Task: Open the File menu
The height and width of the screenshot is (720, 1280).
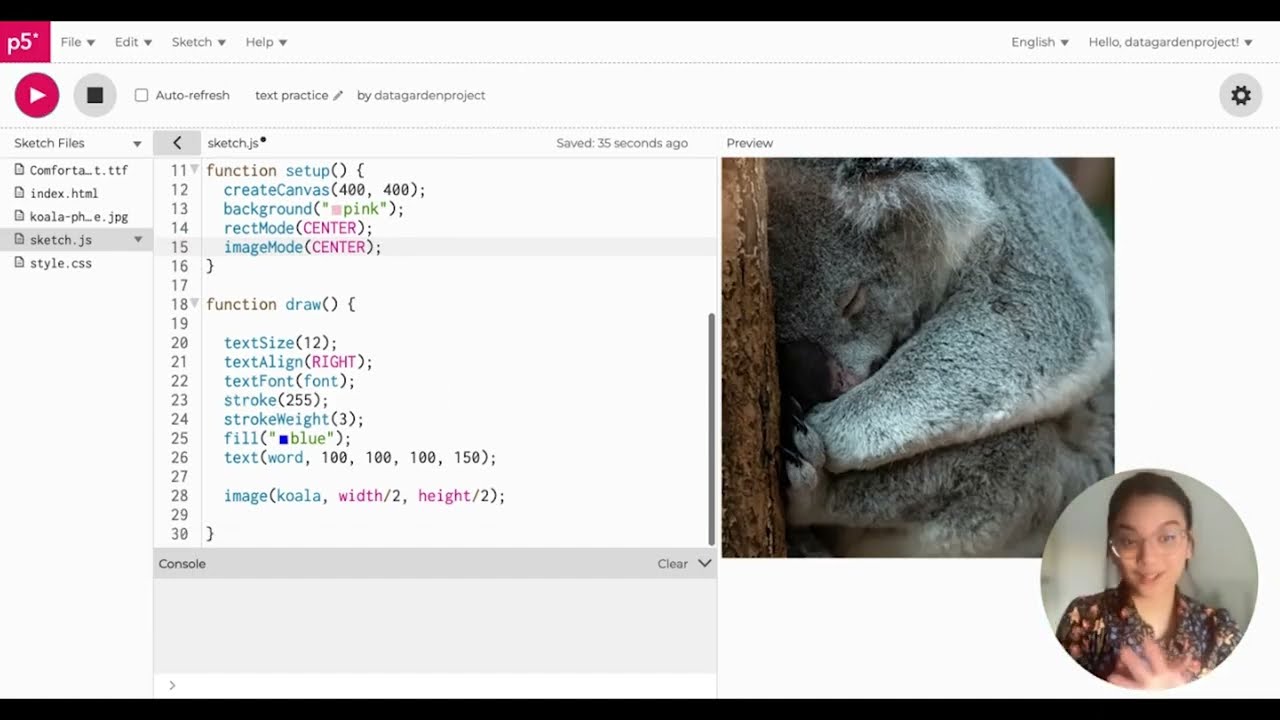Action: (x=78, y=42)
